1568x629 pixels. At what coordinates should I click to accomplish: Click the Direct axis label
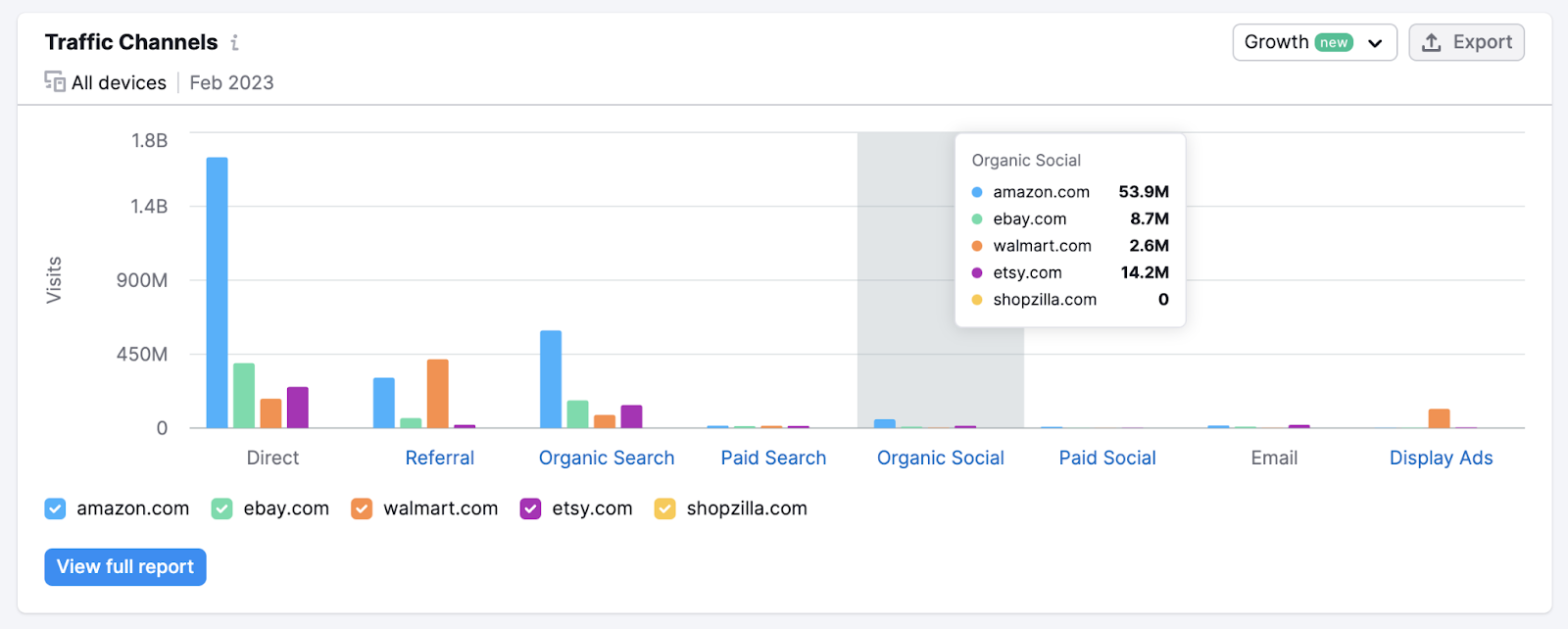(272, 458)
